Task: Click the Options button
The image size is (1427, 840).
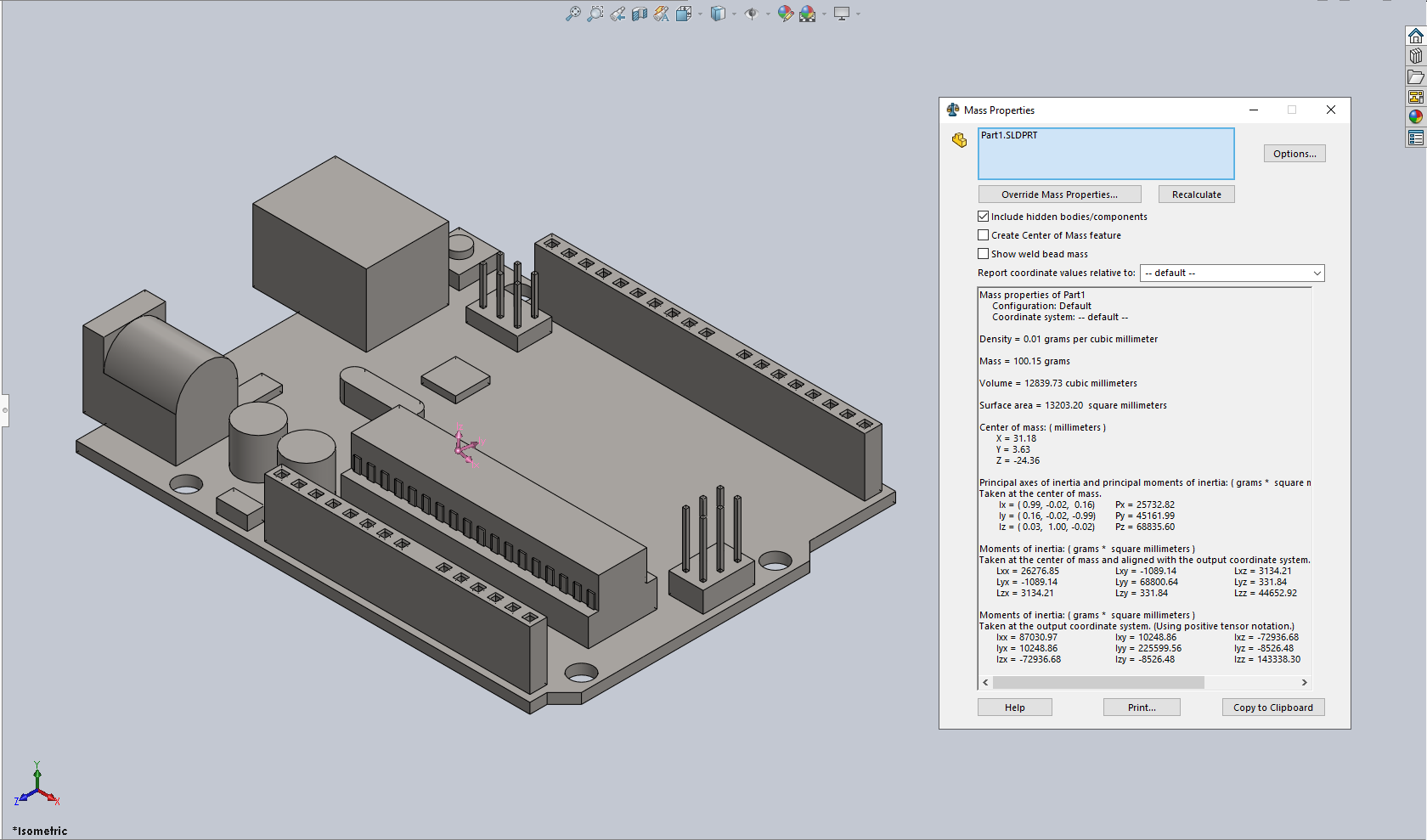Action: (1294, 154)
